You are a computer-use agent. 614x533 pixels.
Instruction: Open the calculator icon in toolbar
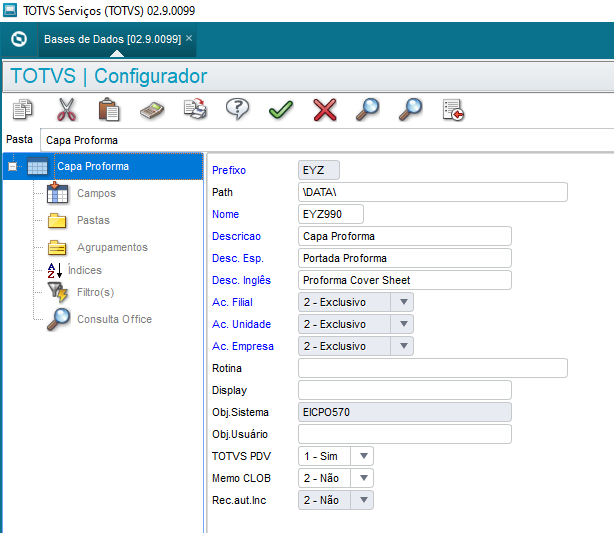[152, 110]
